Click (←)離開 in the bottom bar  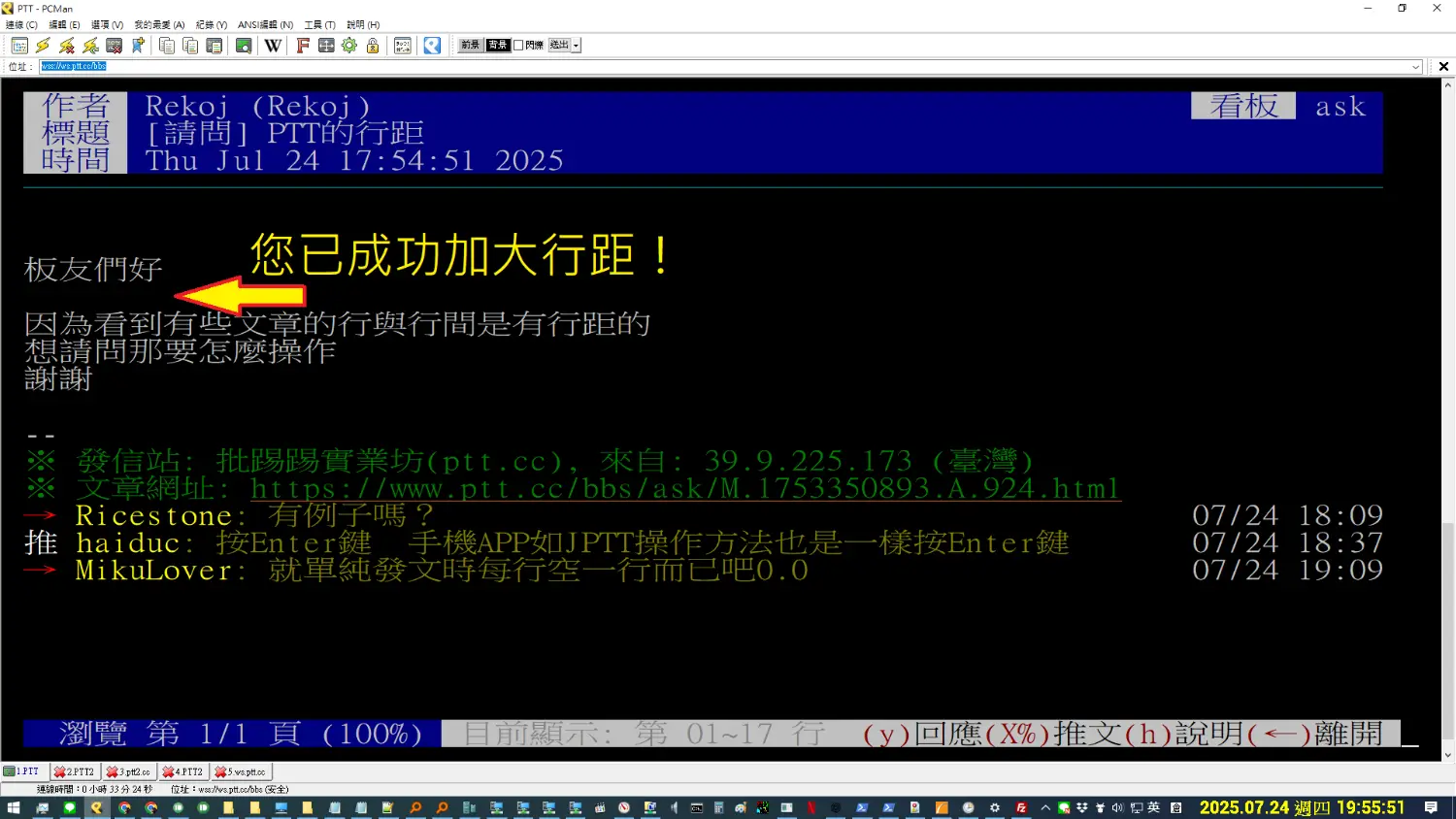[1315, 734]
